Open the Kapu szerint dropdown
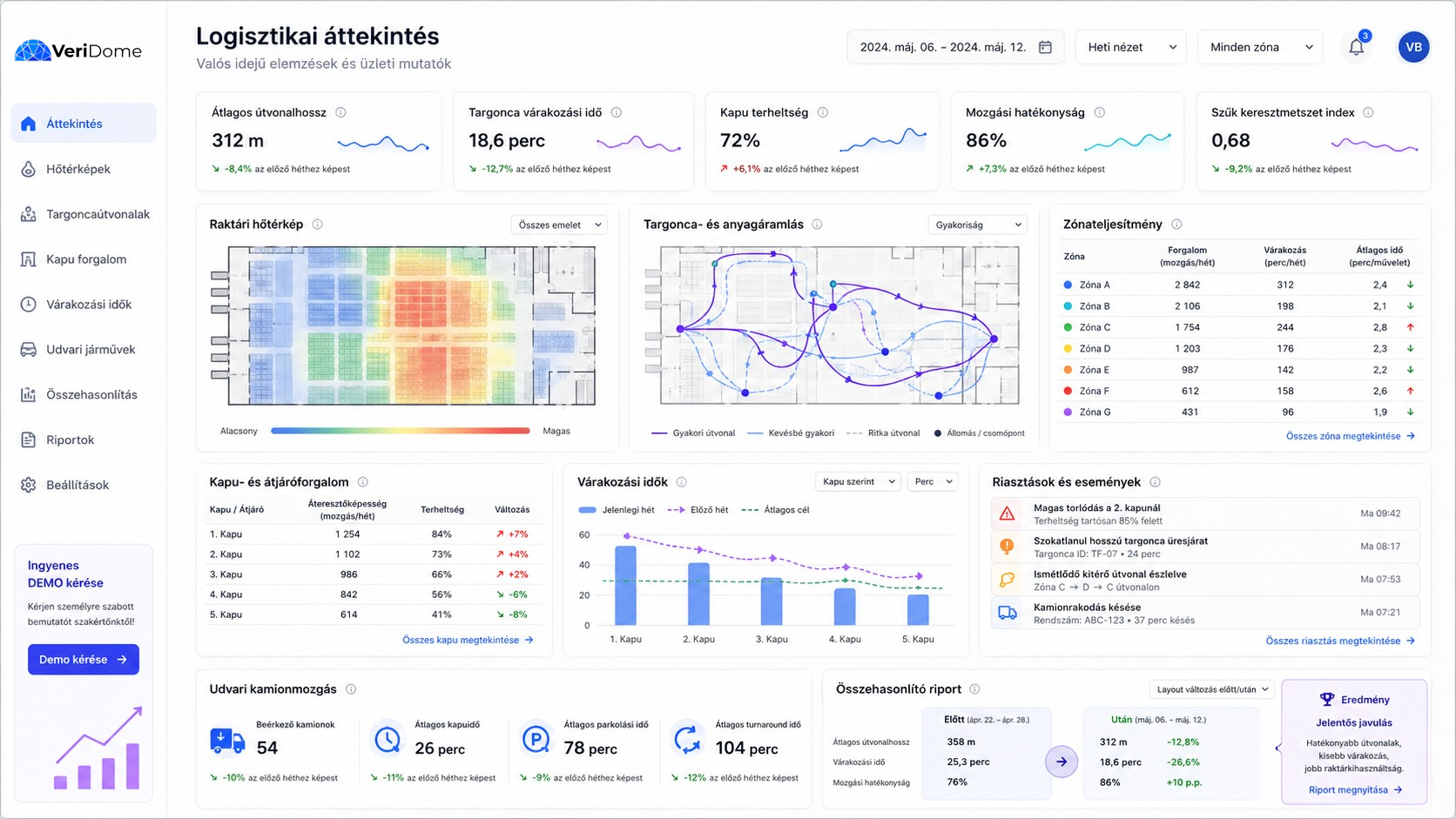 858,481
